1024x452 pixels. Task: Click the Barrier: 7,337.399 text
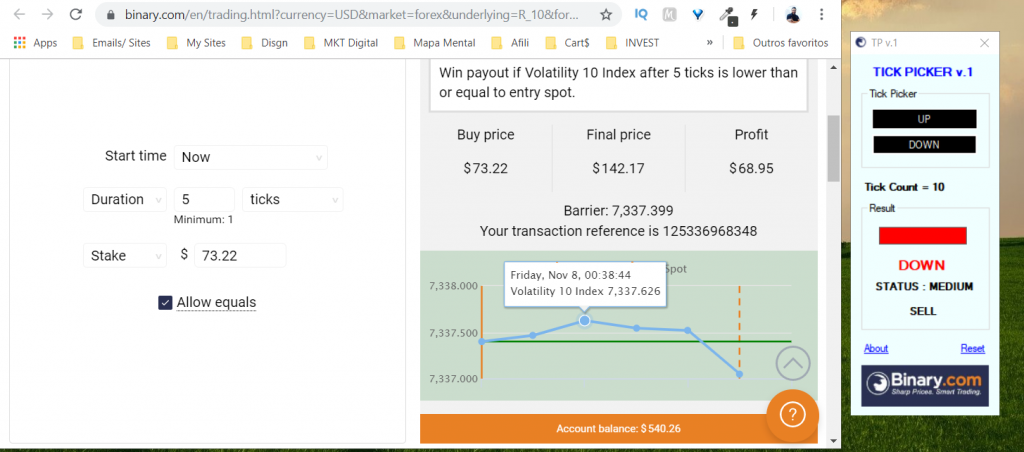pyautogui.click(x=618, y=211)
